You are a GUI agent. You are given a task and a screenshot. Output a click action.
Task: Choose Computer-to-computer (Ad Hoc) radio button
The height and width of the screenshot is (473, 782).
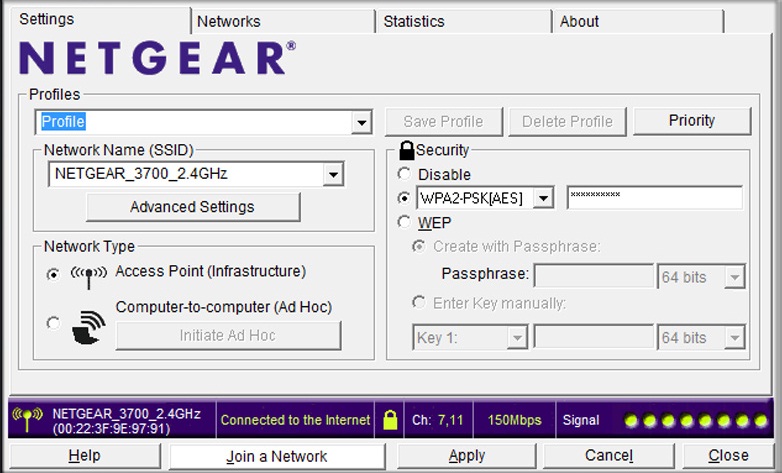(53, 323)
